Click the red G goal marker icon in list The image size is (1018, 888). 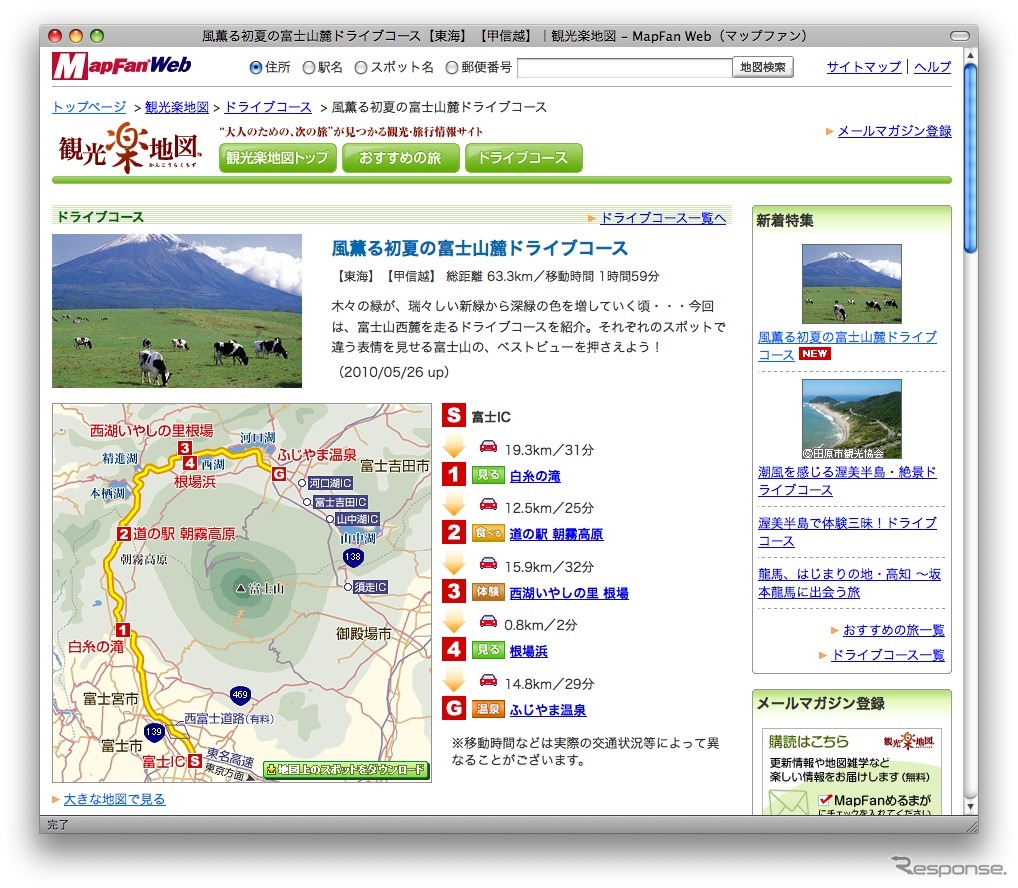coord(453,709)
